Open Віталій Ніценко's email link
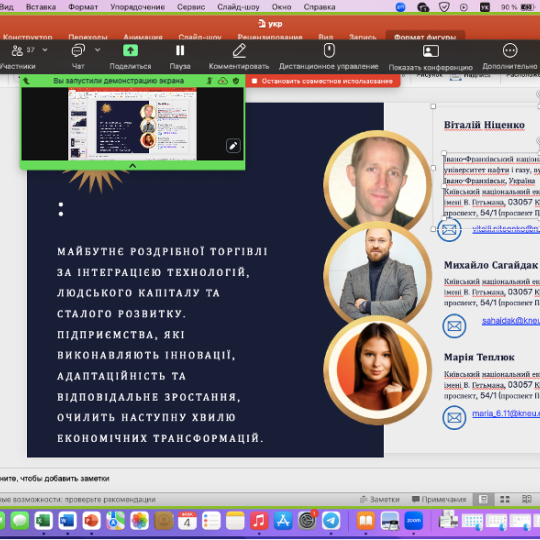Image resolution: width=540 pixels, height=540 pixels. (x=506, y=229)
